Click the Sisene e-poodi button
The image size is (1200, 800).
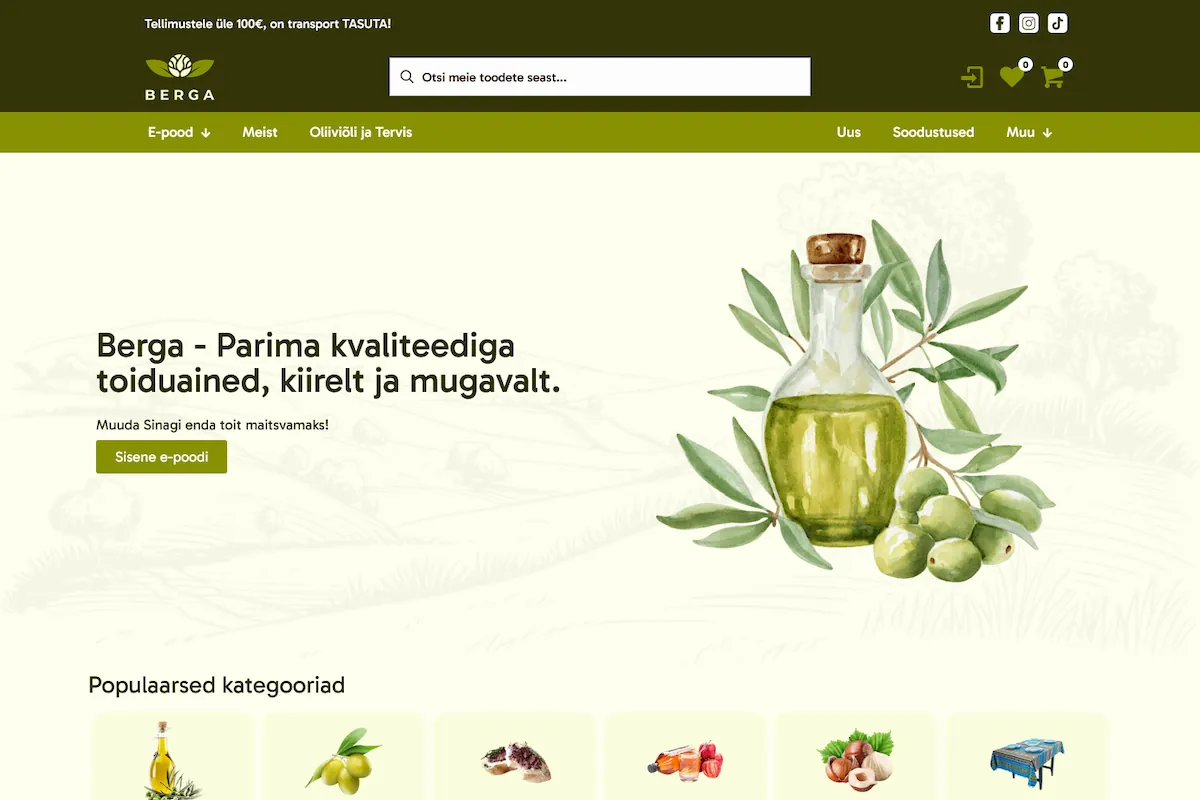(x=161, y=457)
